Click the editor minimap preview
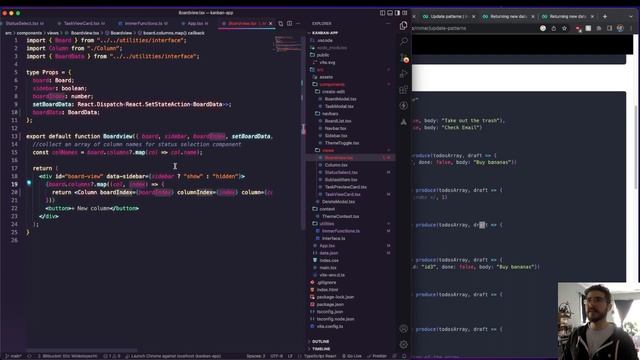The image size is (640, 360). (287, 44)
